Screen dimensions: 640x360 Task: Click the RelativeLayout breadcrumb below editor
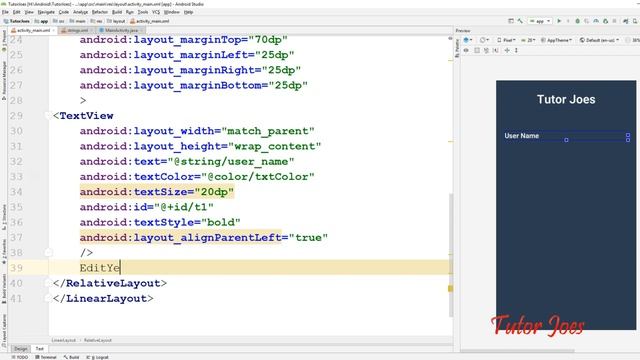click(98, 340)
